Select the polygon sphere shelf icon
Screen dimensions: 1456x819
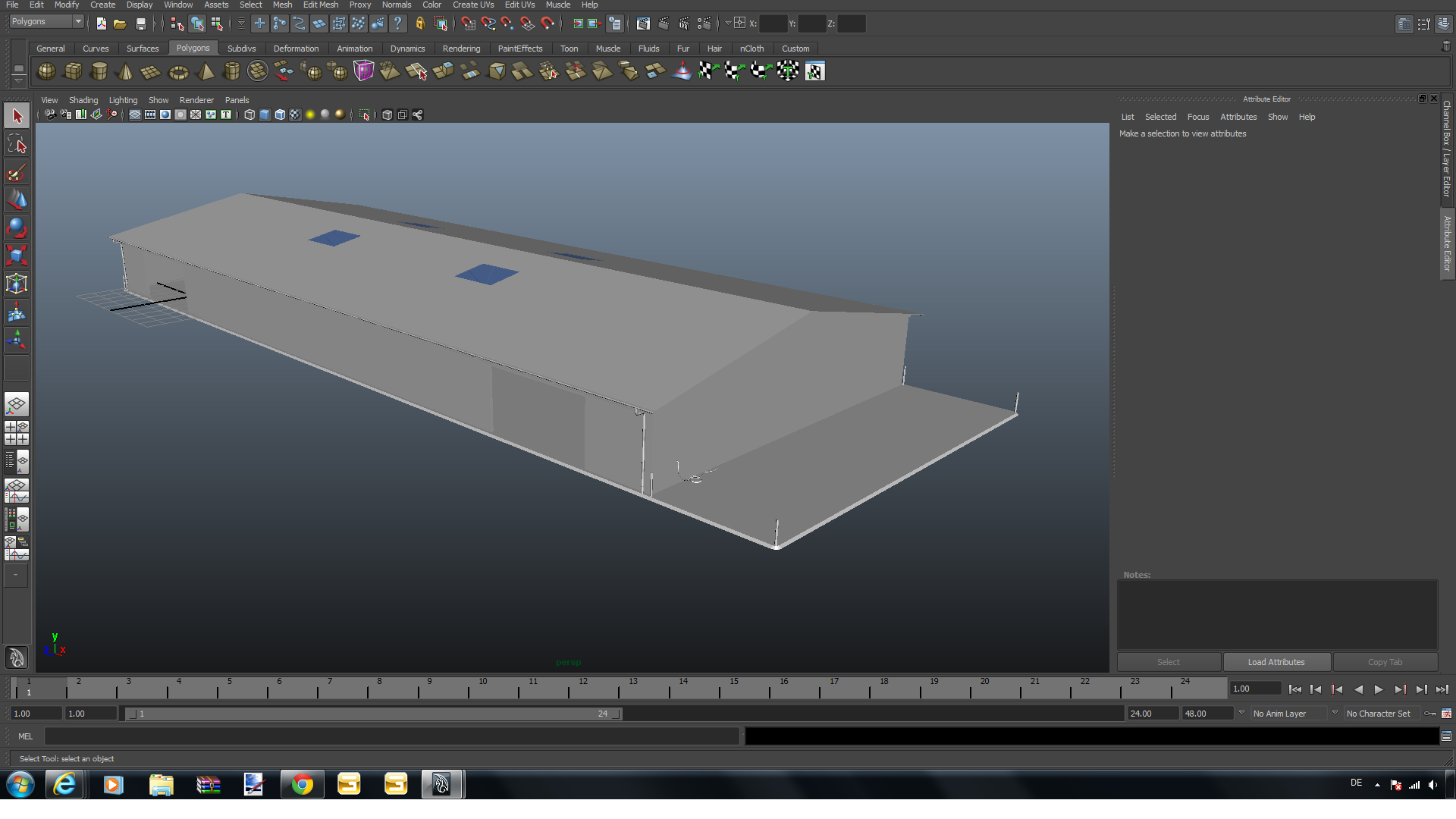click(x=46, y=71)
